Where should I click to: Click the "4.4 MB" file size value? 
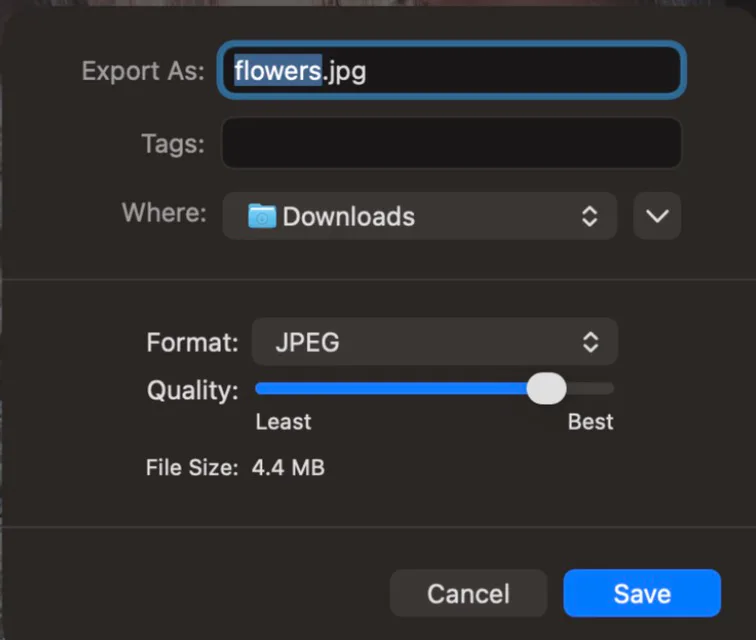tap(288, 467)
